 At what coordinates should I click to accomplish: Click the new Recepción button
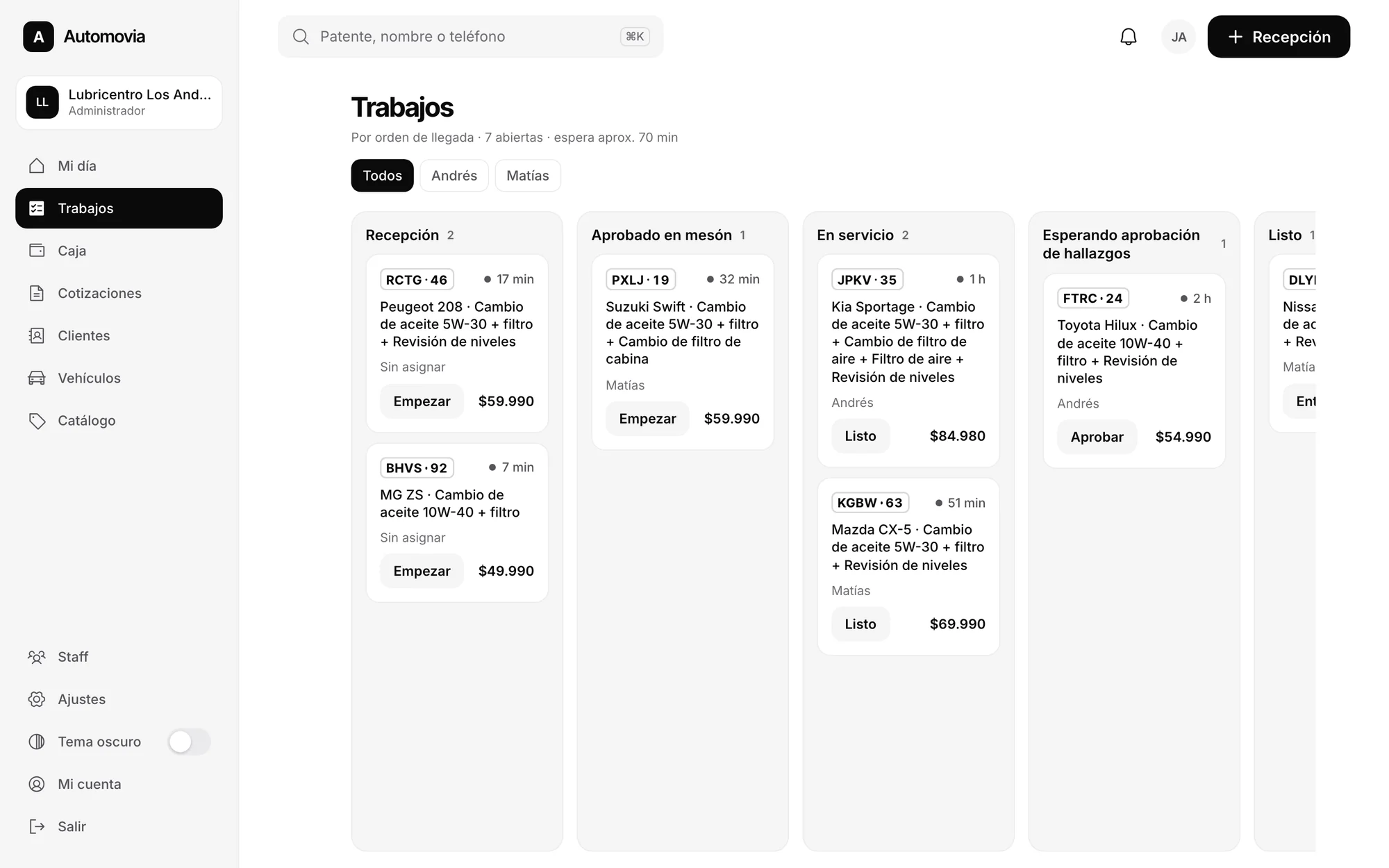pos(1279,37)
